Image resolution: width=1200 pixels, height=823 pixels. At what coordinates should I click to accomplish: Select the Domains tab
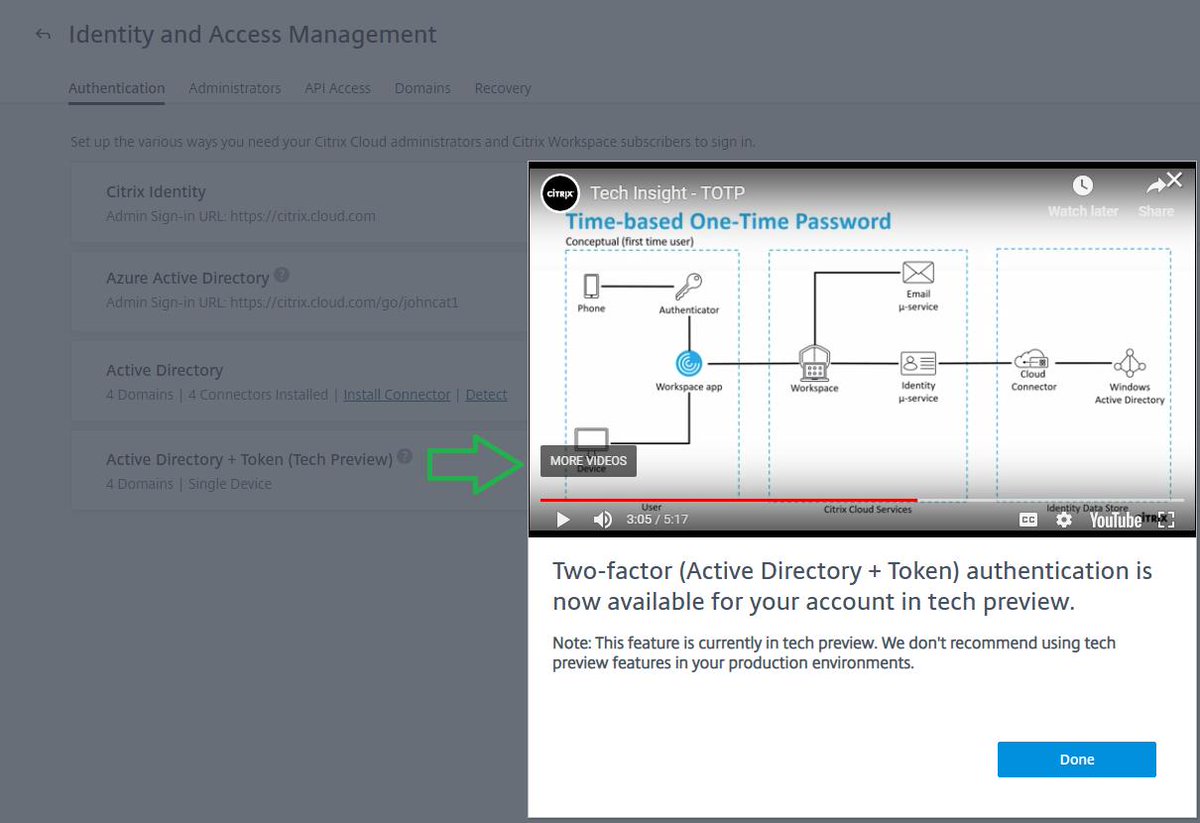click(423, 88)
